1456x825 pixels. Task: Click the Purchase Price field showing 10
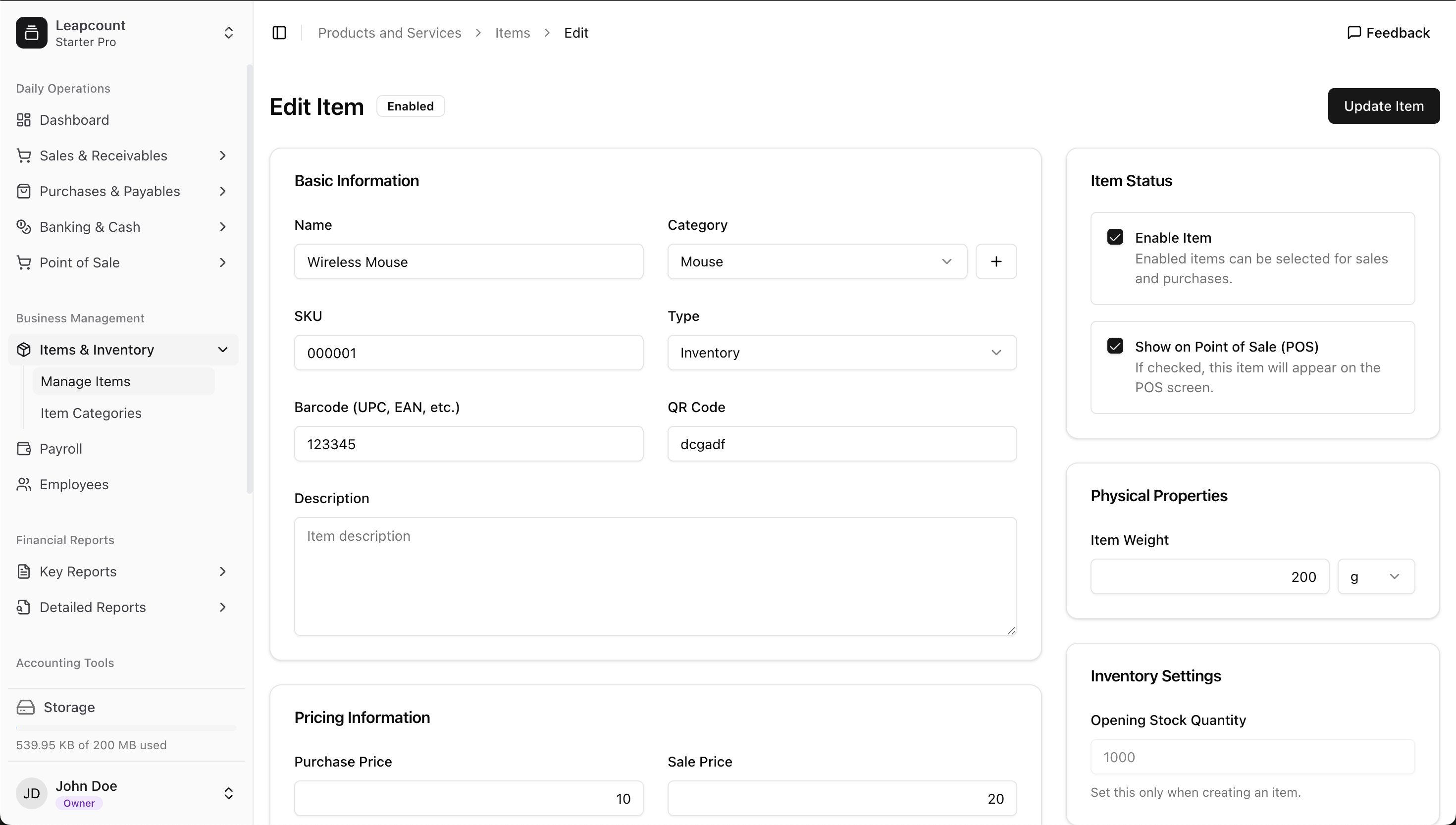[x=468, y=798]
